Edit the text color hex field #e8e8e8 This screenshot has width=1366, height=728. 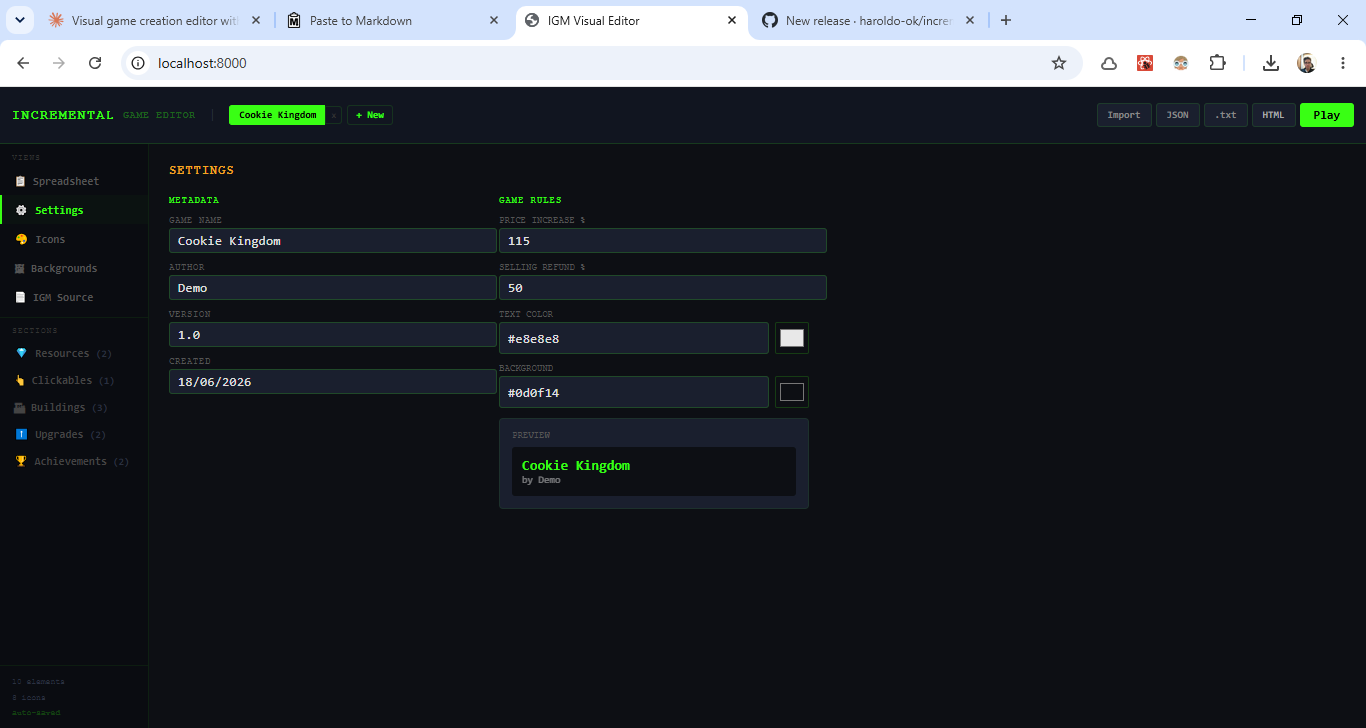pos(634,338)
